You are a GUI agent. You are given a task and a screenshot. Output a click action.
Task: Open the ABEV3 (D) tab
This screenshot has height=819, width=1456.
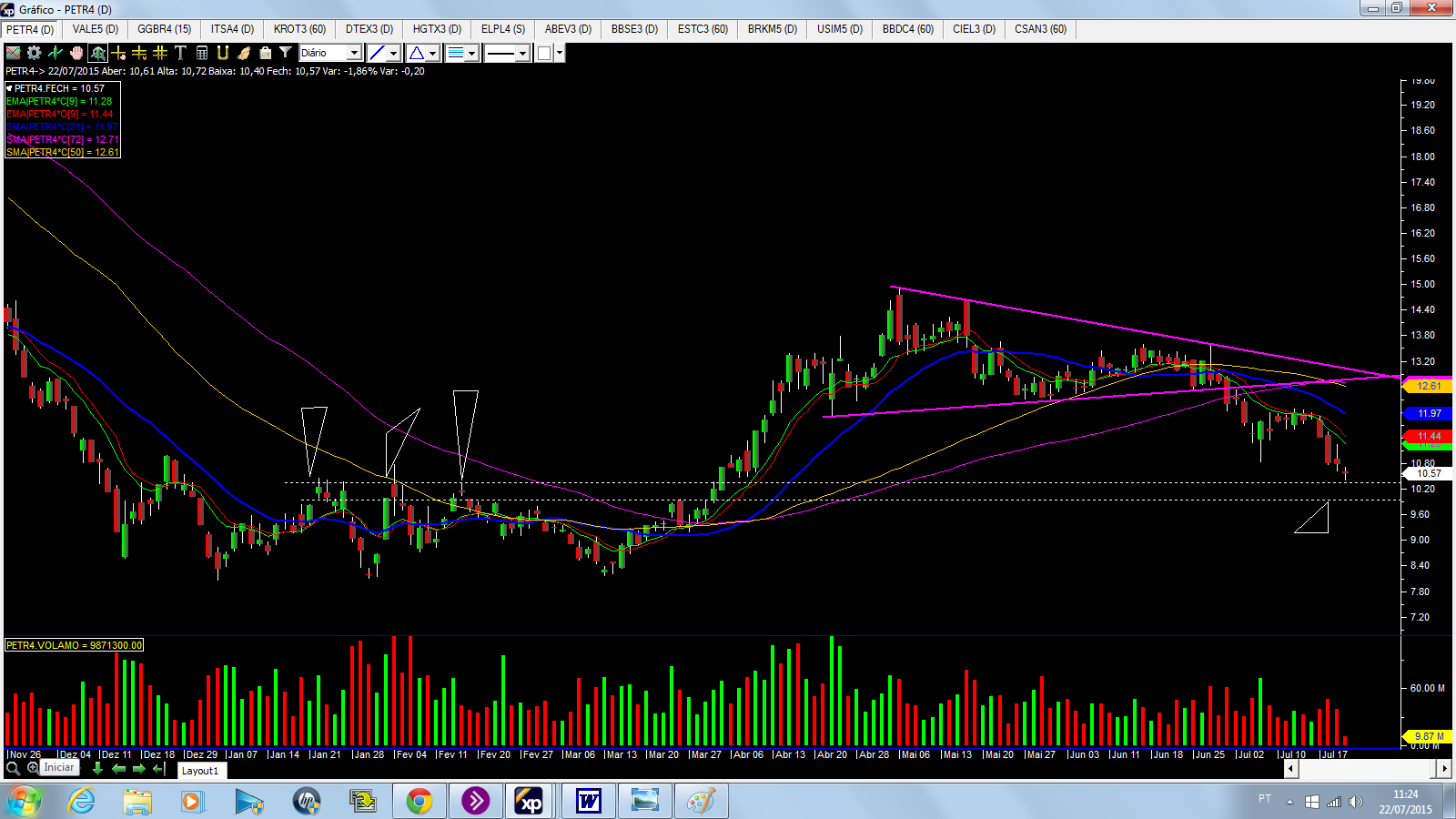pyautogui.click(x=569, y=29)
